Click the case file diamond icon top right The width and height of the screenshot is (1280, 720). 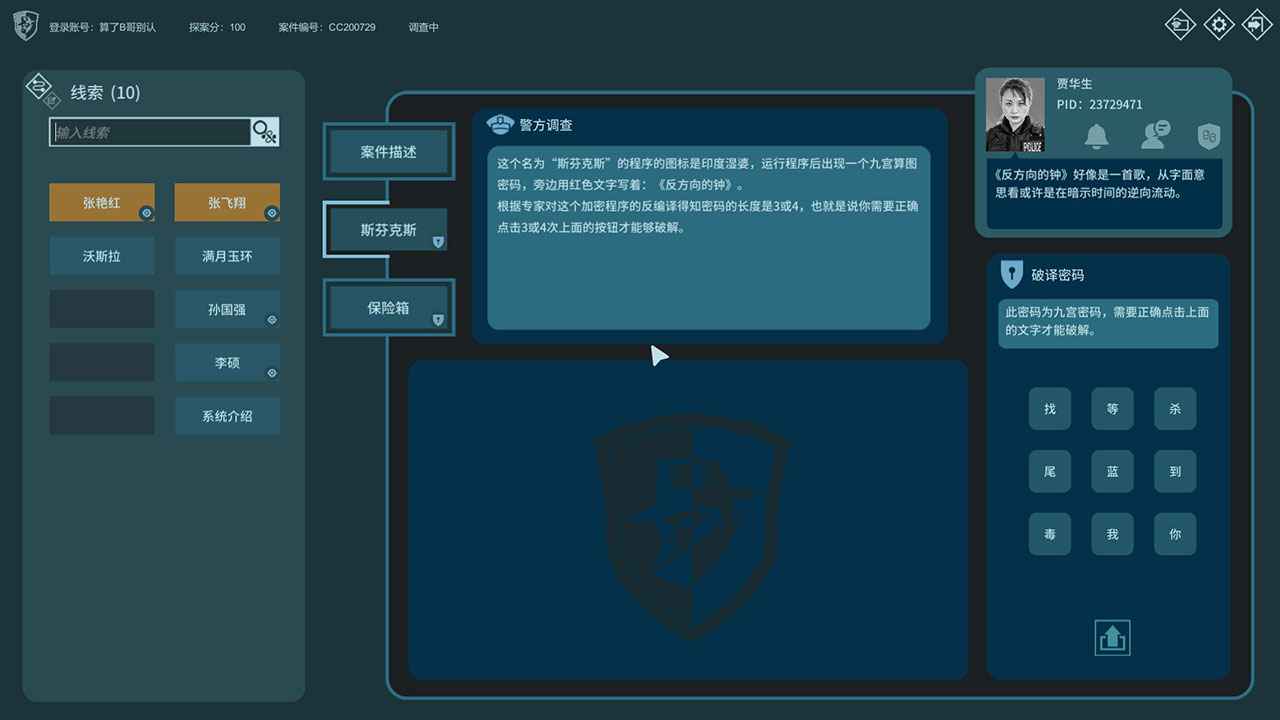[1180, 24]
